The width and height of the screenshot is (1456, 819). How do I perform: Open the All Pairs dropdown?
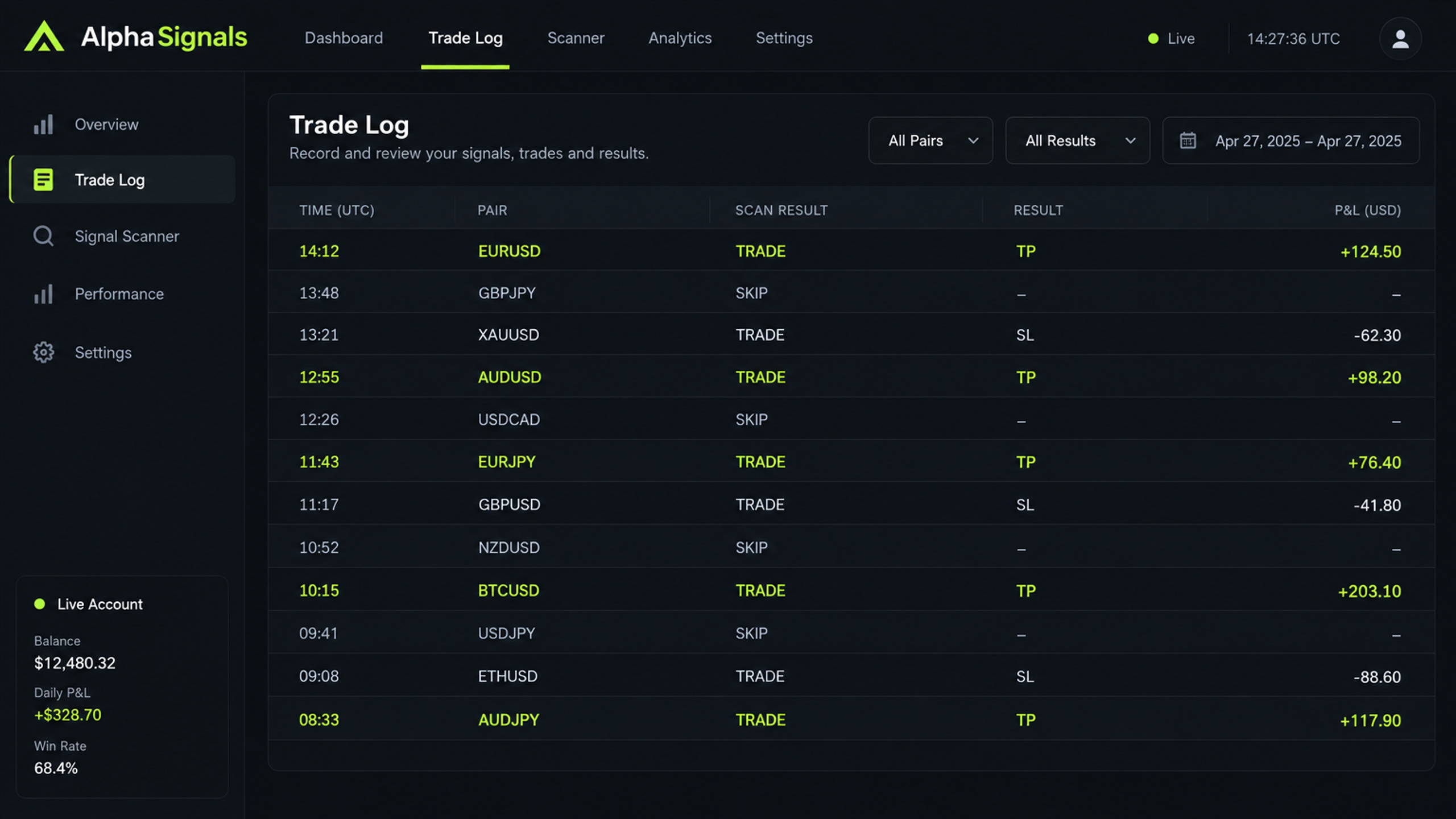click(930, 140)
